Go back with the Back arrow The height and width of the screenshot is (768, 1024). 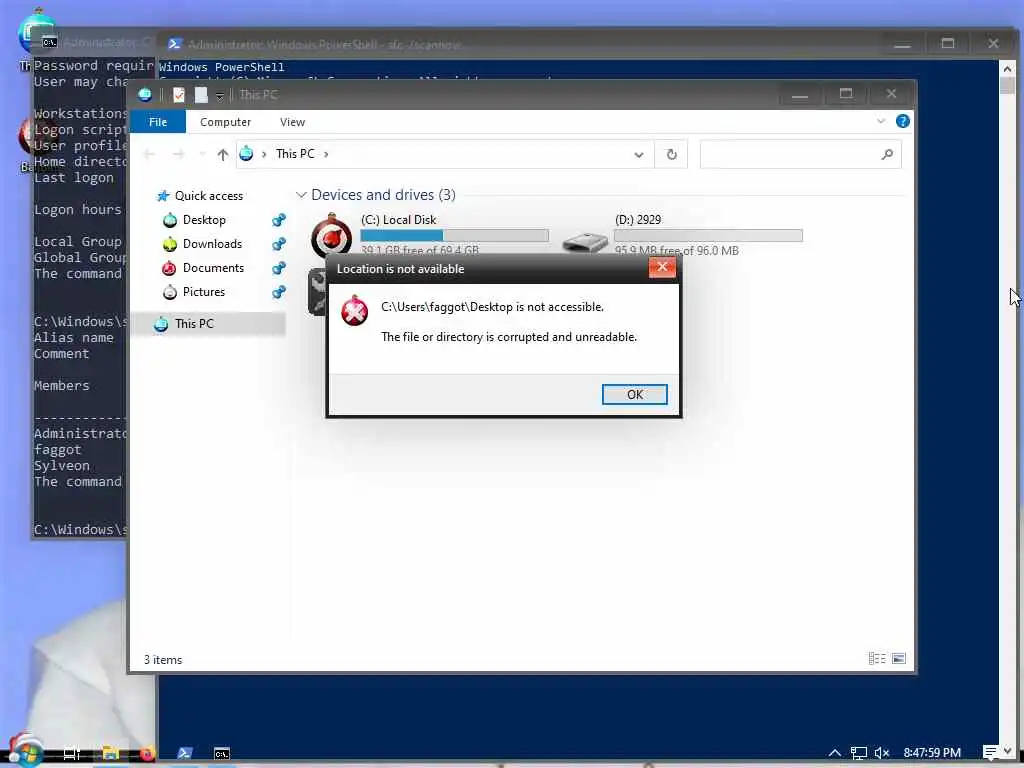(x=149, y=154)
